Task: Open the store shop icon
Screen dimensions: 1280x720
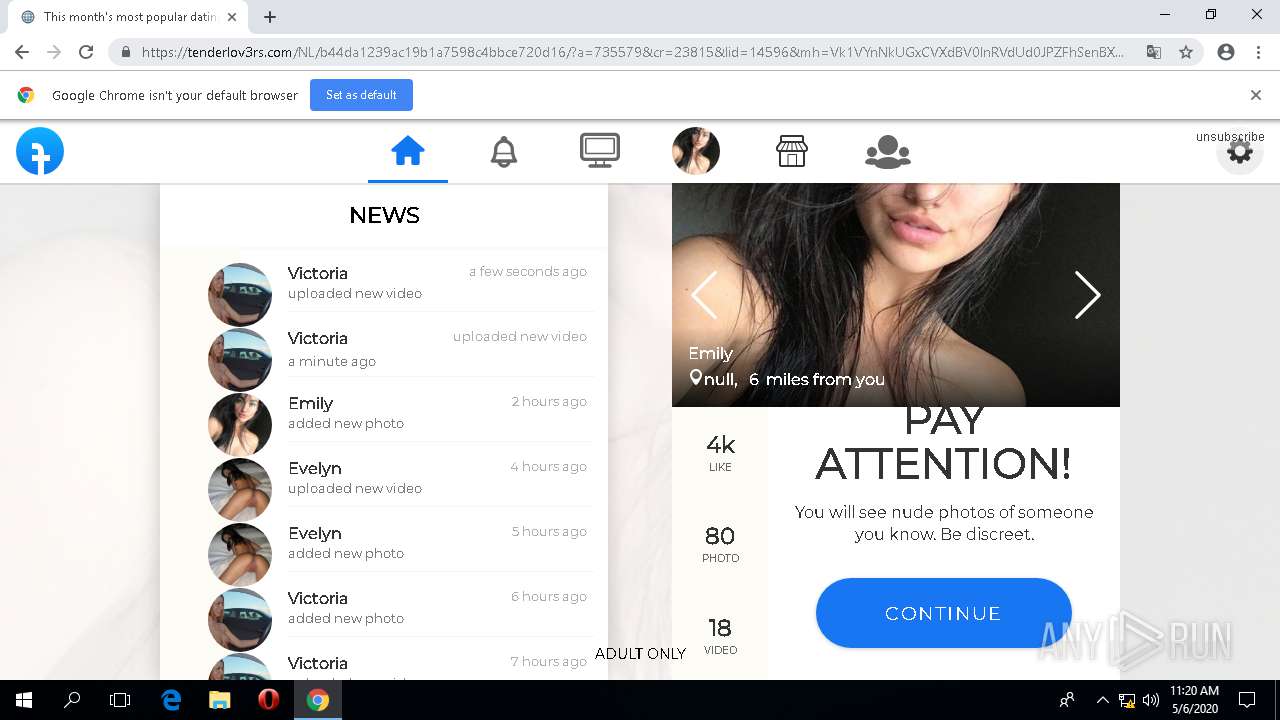Action: [792, 151]
